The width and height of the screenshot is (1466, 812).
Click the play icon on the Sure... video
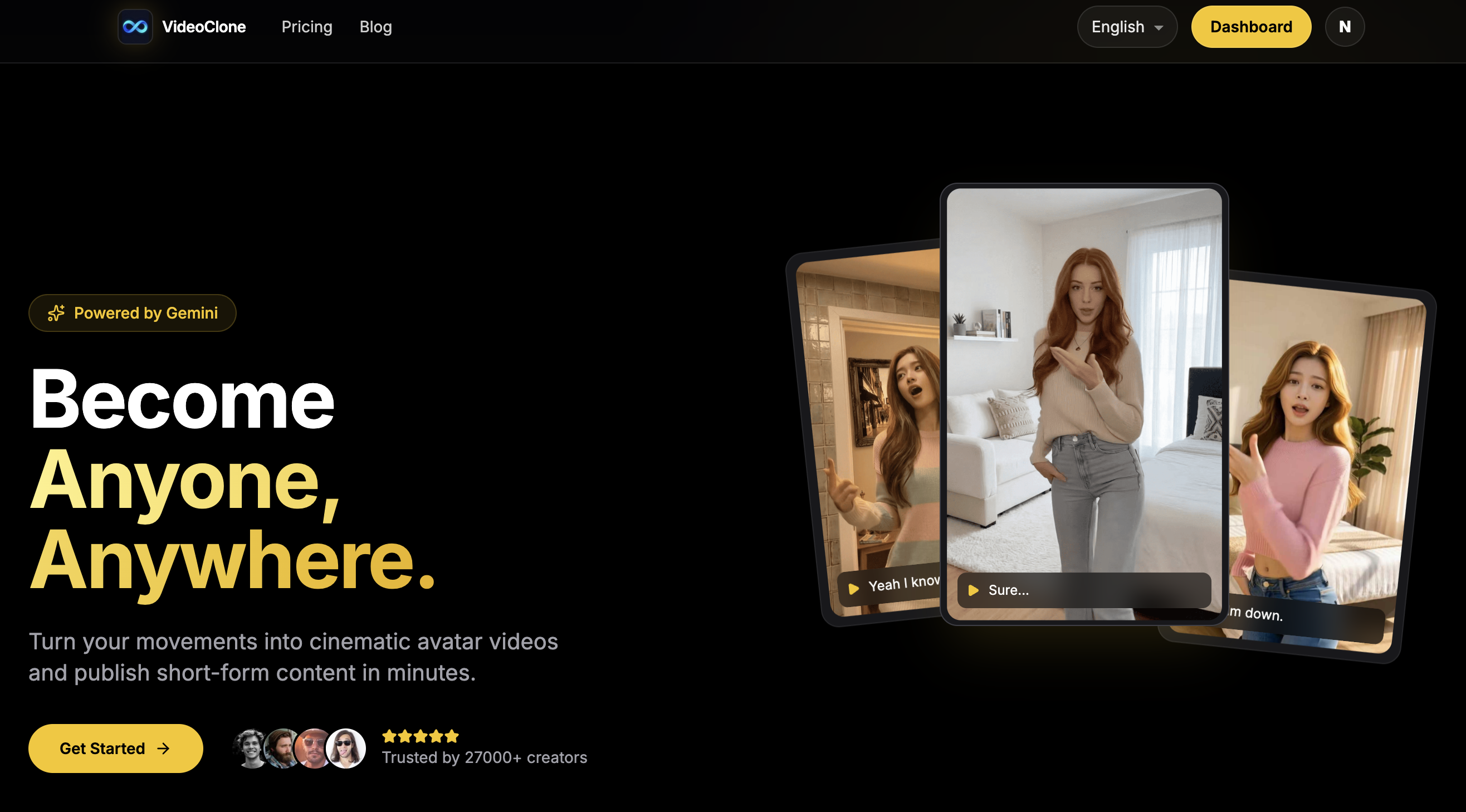click(x=974, y=591)
